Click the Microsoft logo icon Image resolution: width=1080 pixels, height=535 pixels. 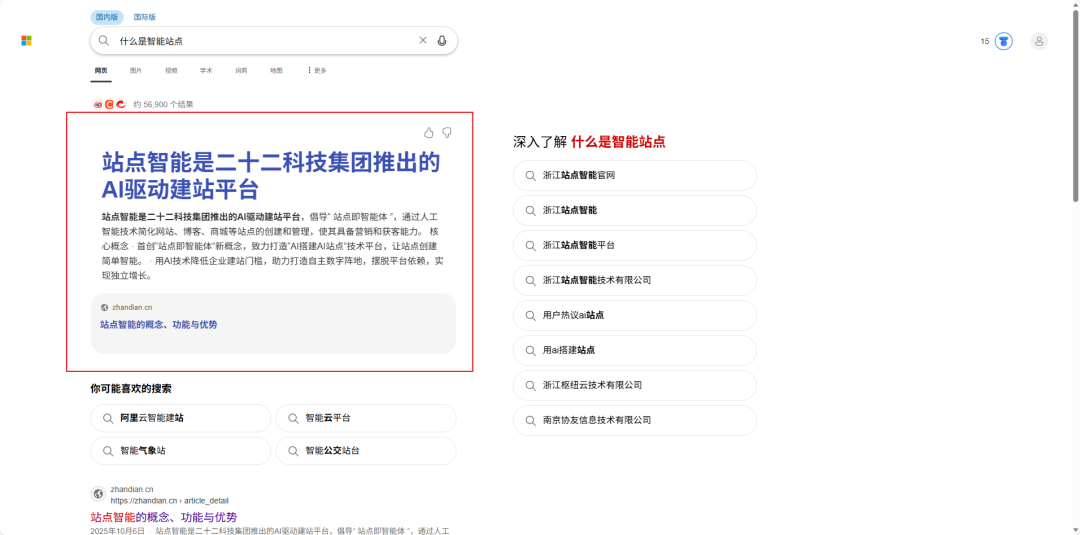27,41
